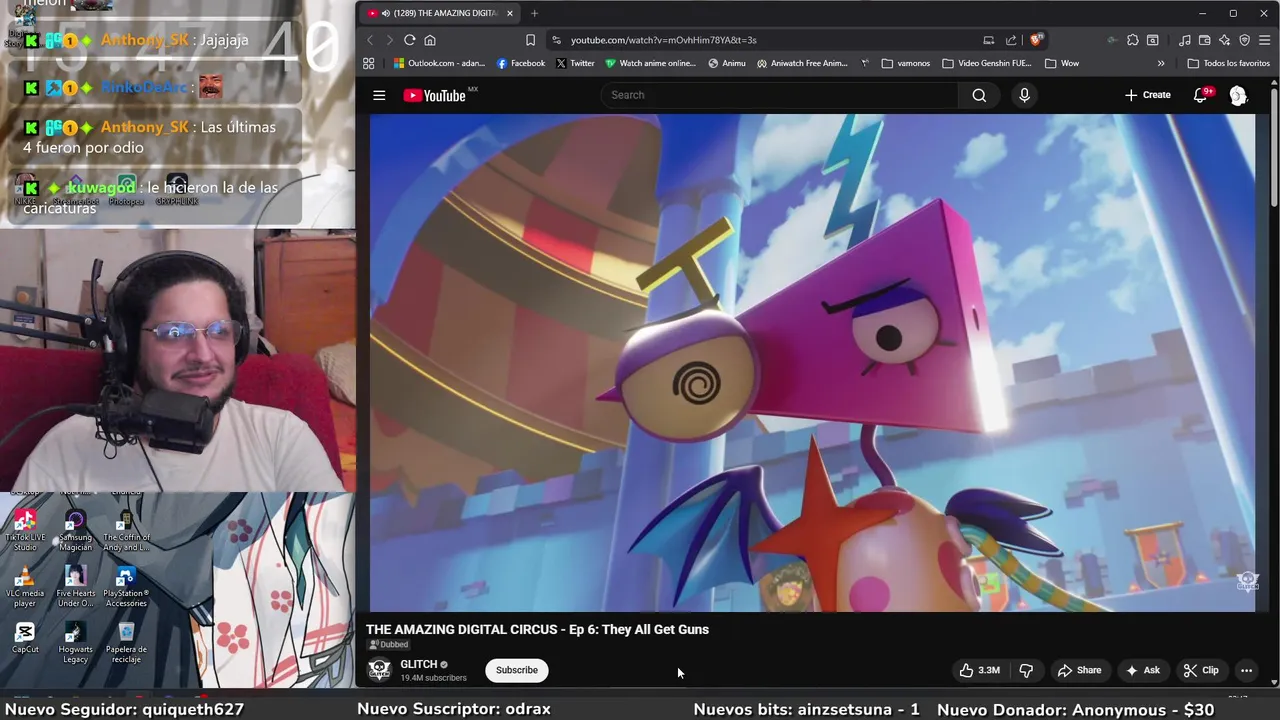
Task: Bookmark this page with the bookmark icon
Action: click(x=530, y=40)
